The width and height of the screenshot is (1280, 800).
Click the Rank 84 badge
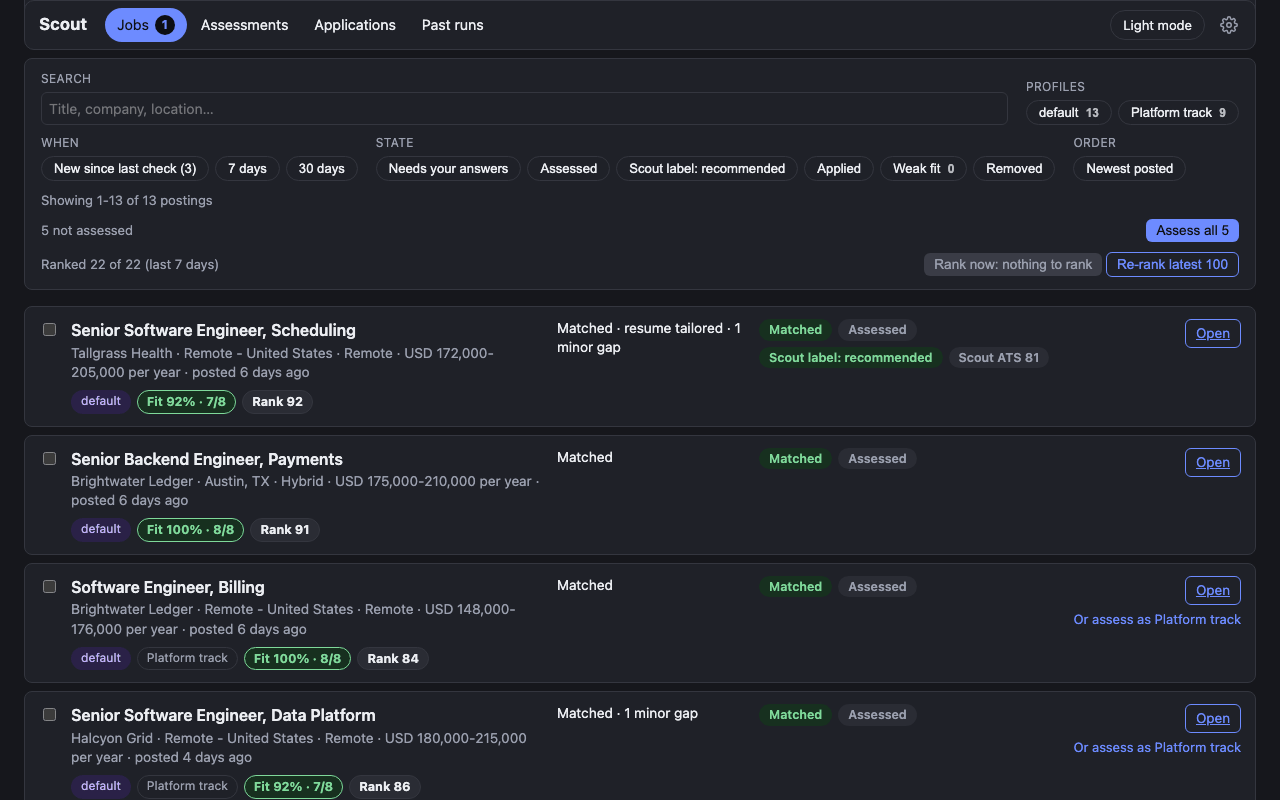(x=393, y=659)
